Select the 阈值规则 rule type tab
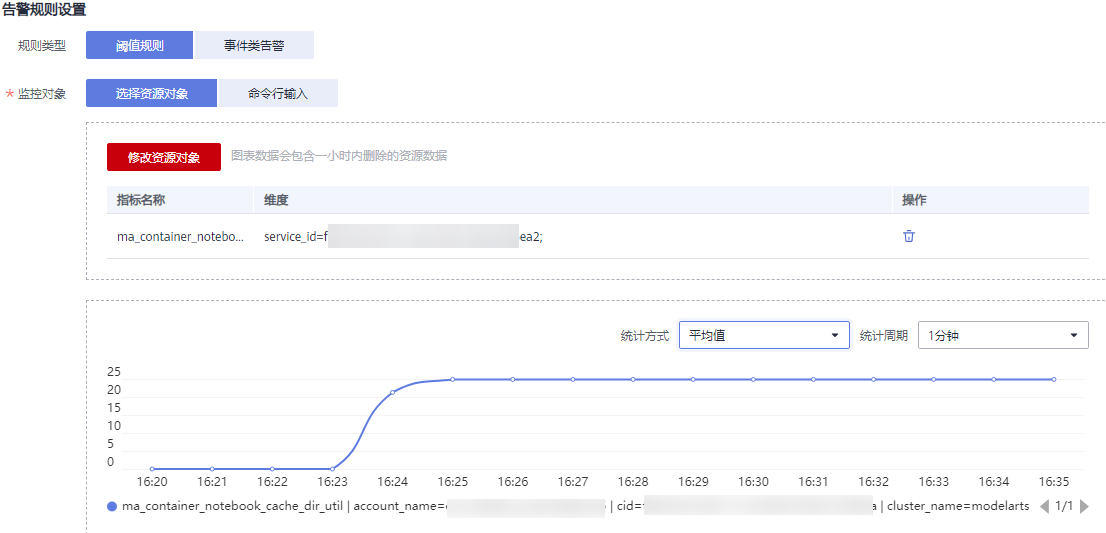This screenshot has height=533, width=1106. [140, 45]
